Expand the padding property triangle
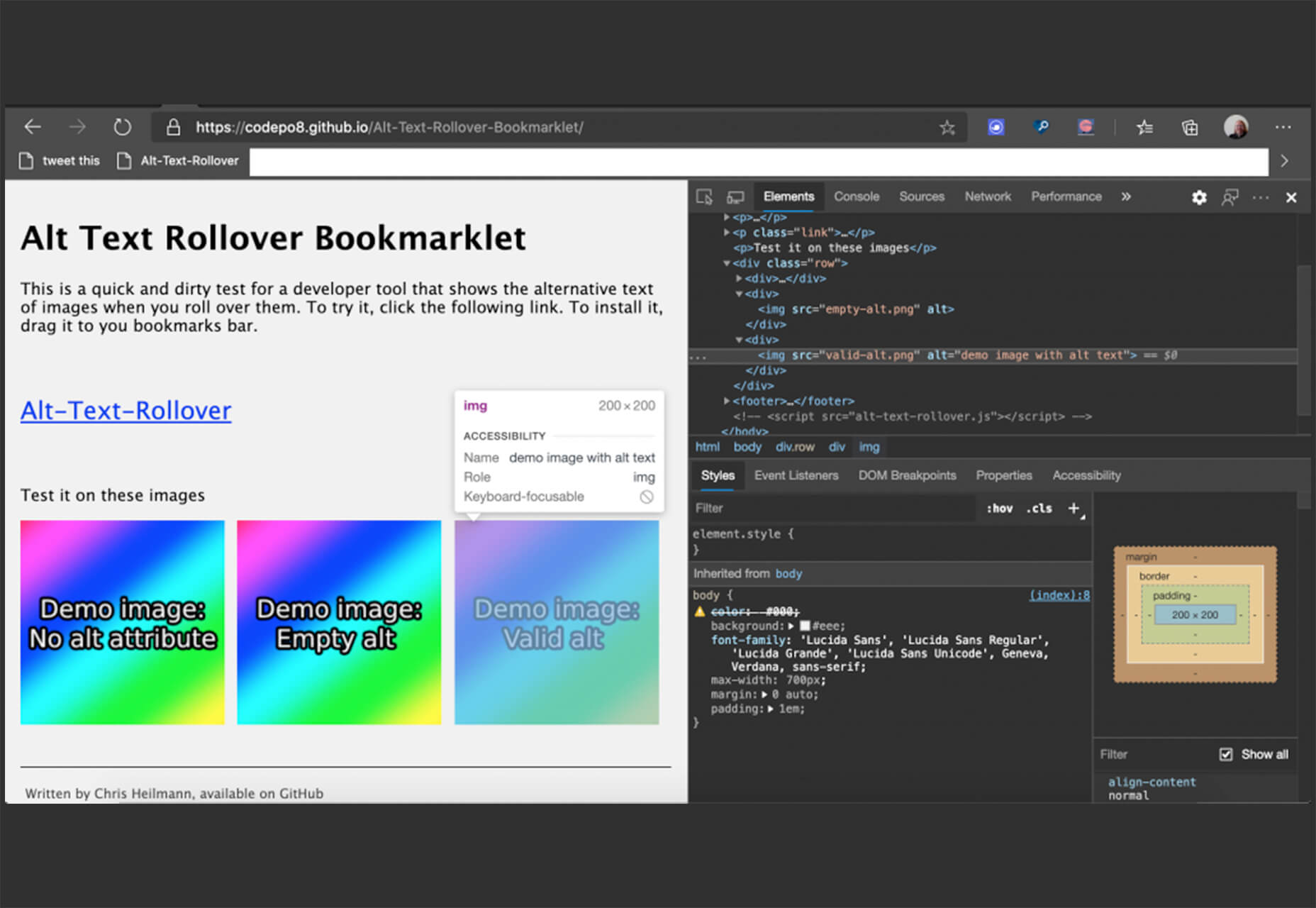 pos(771,709)
